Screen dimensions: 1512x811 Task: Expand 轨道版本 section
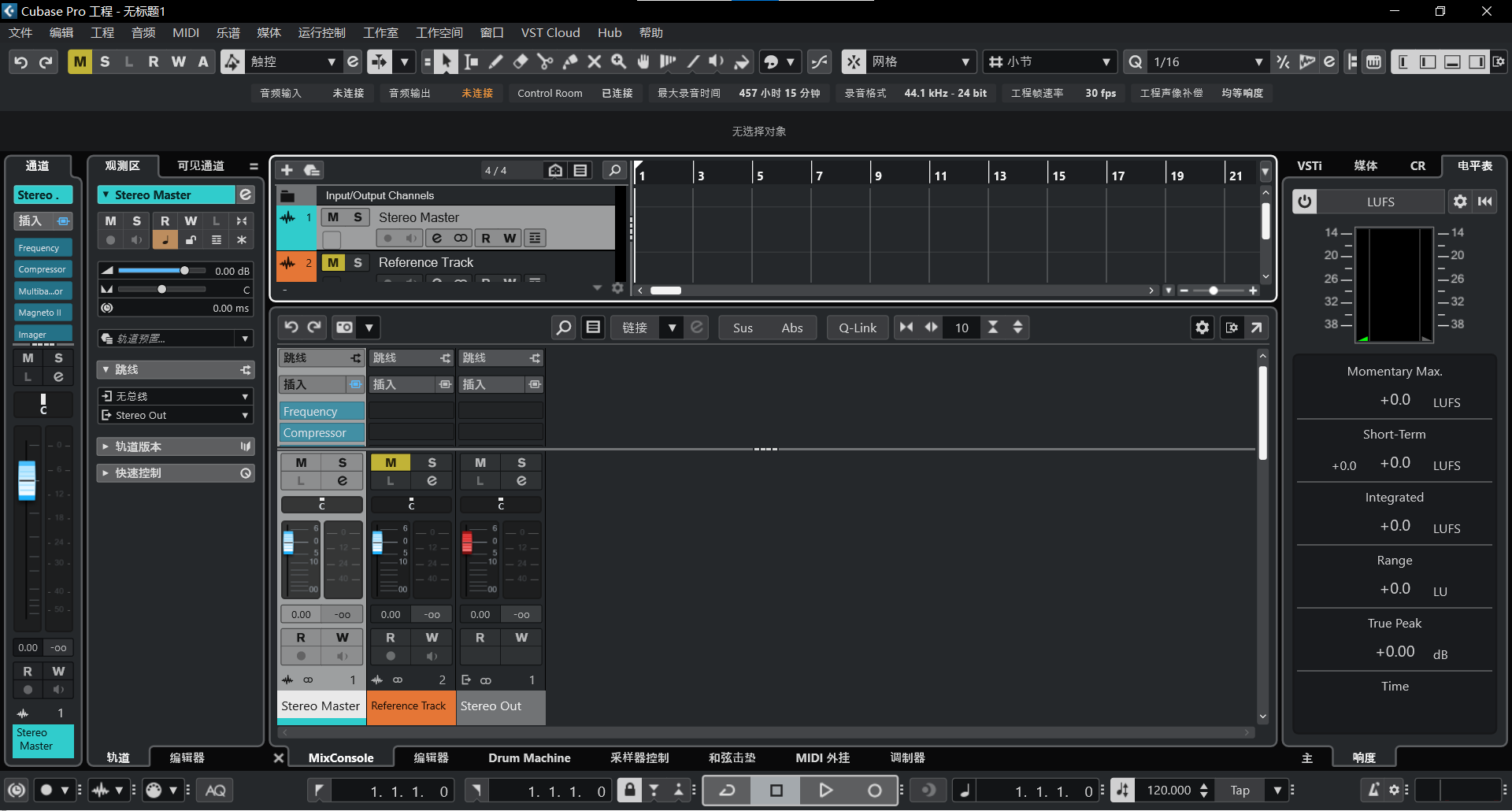click(176, 446)
